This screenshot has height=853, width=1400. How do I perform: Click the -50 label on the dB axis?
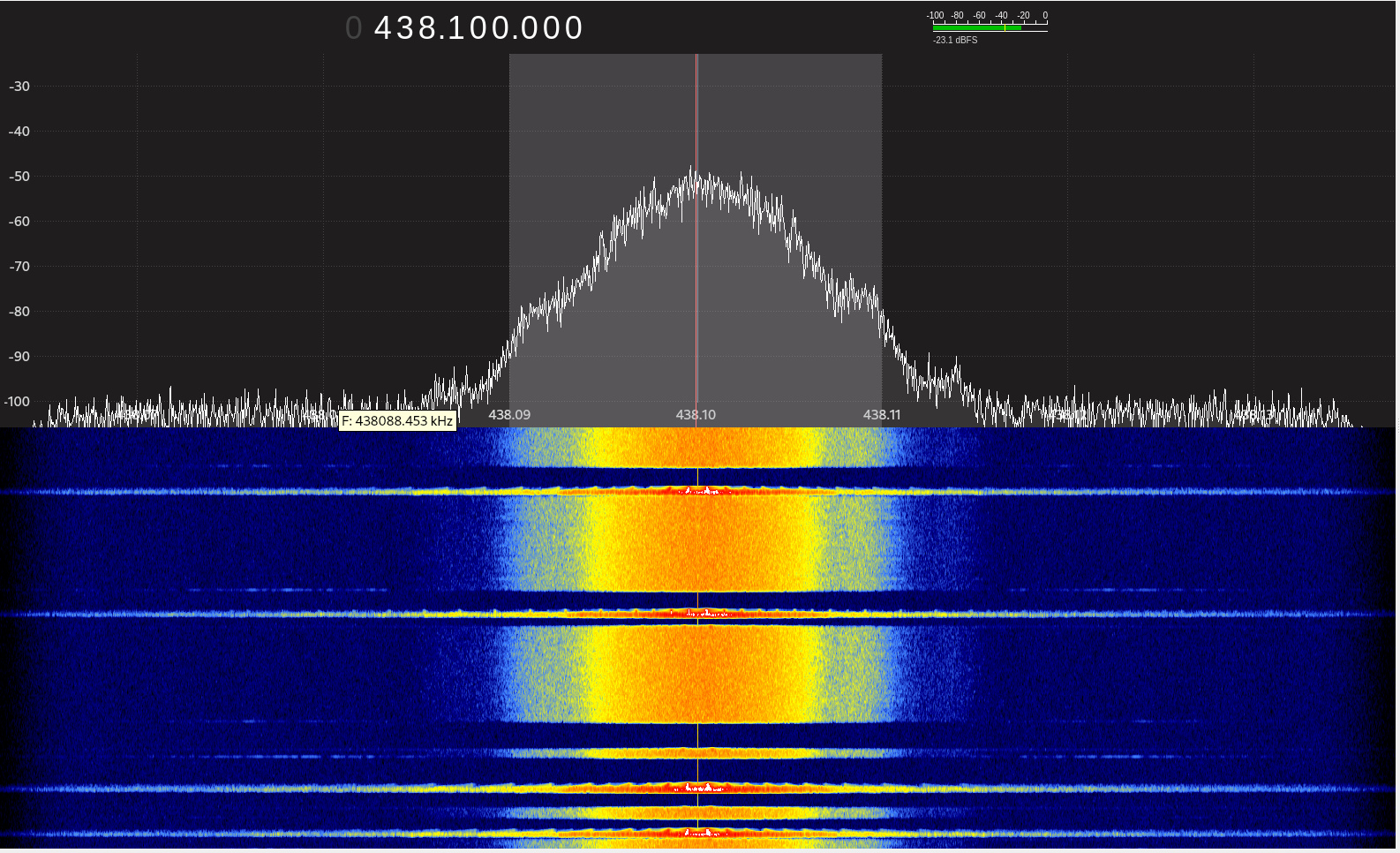pos(19,177)
